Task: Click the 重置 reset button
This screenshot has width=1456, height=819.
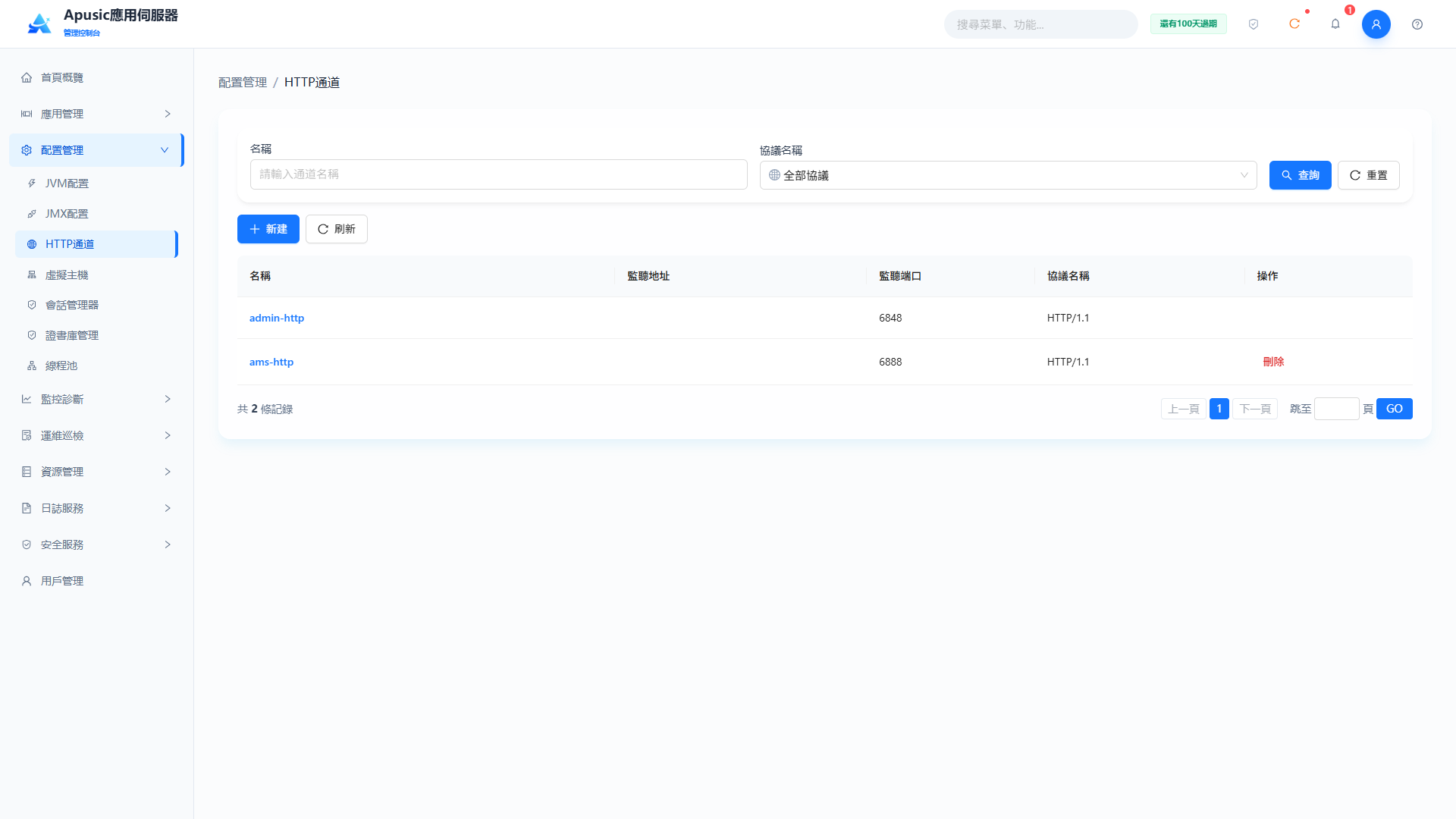Action: [1369, 175]
